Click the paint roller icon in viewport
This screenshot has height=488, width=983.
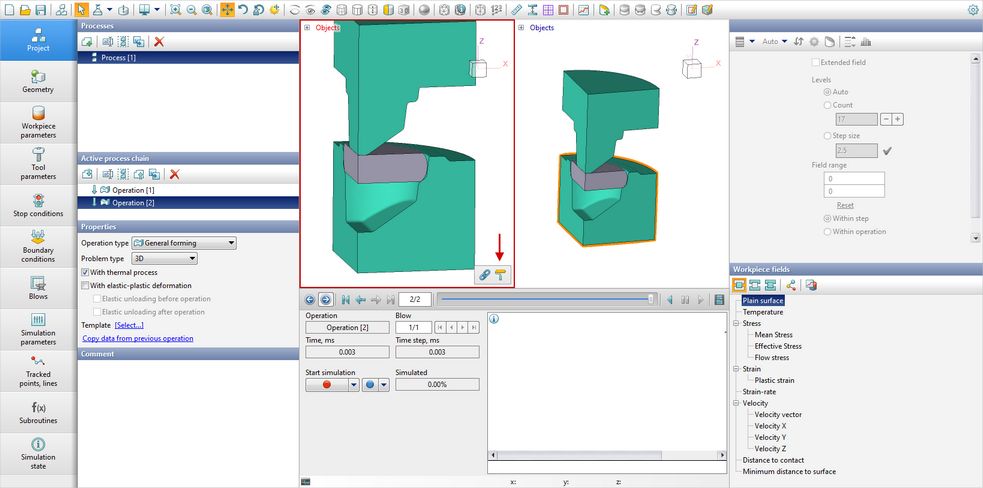point(500,274)
